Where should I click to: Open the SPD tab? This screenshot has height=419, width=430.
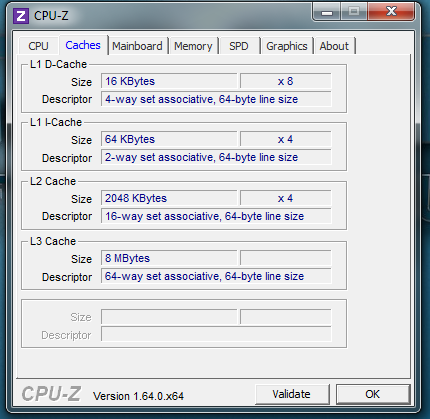(x=239, y=46)
